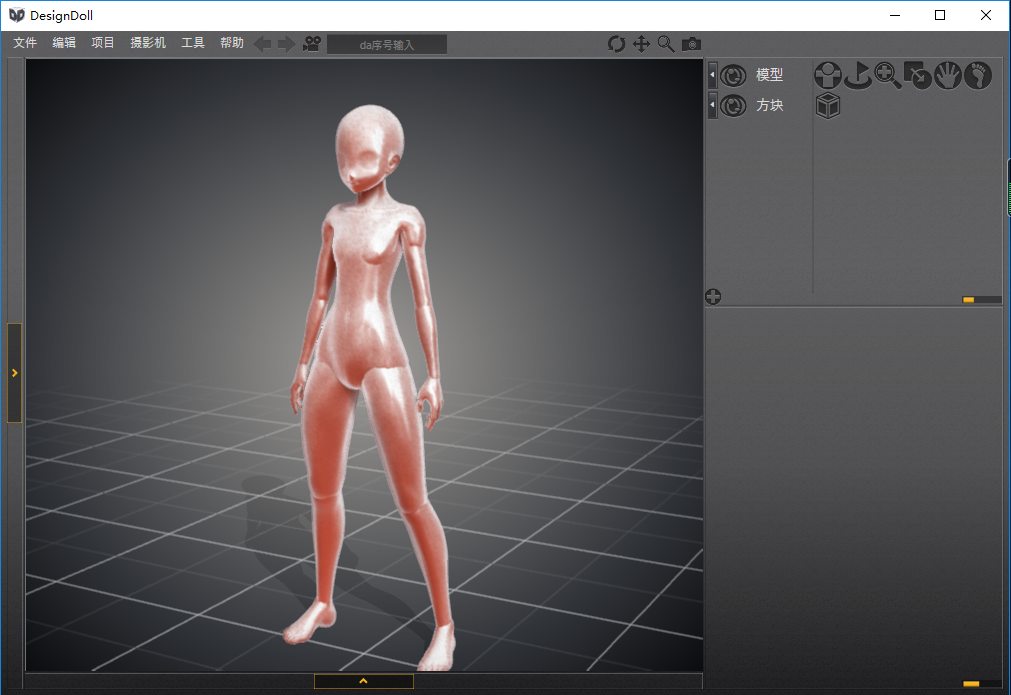Click the video camera icon

point(312,44)
